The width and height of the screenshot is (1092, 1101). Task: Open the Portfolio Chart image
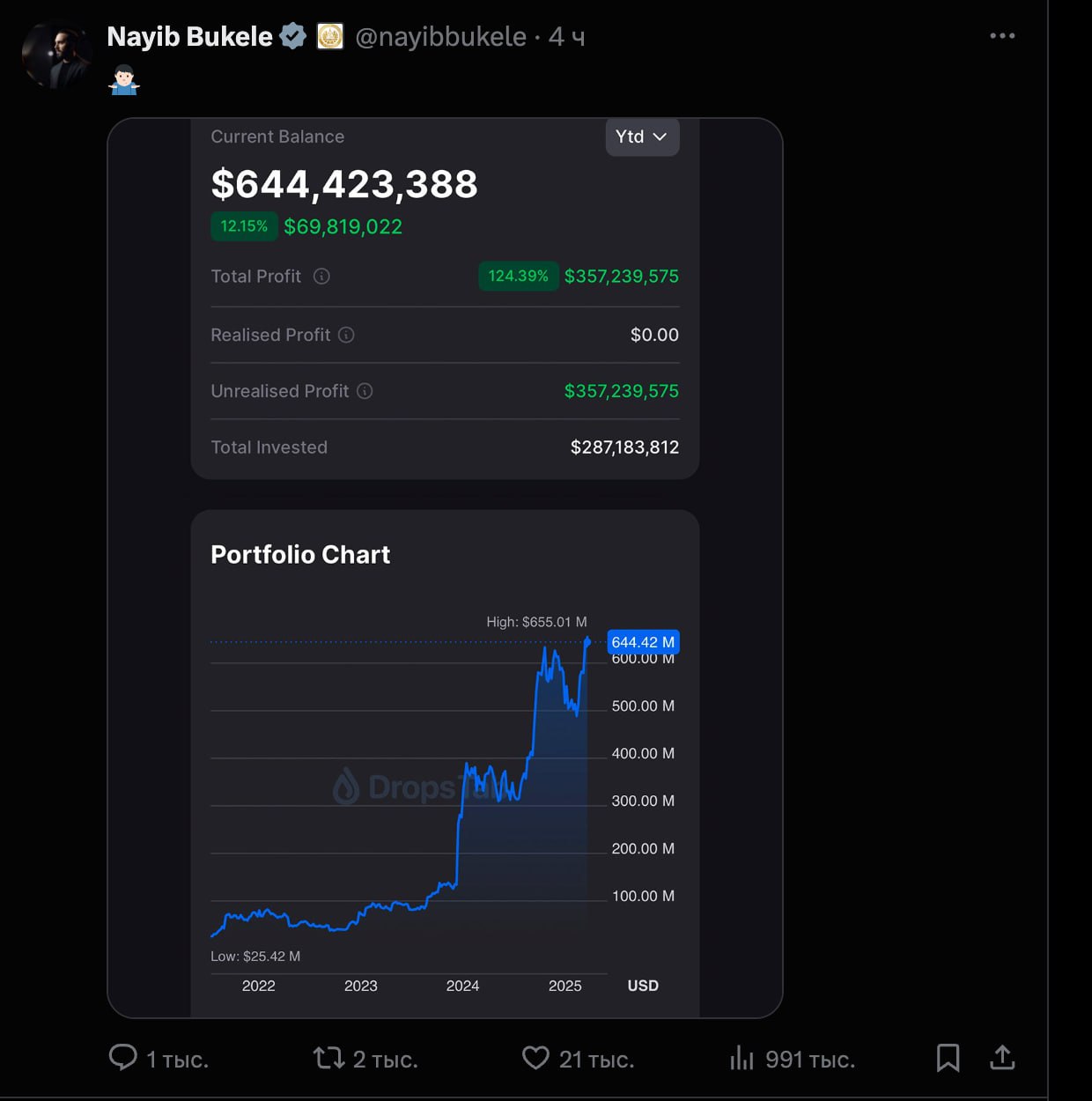(445, 568)
